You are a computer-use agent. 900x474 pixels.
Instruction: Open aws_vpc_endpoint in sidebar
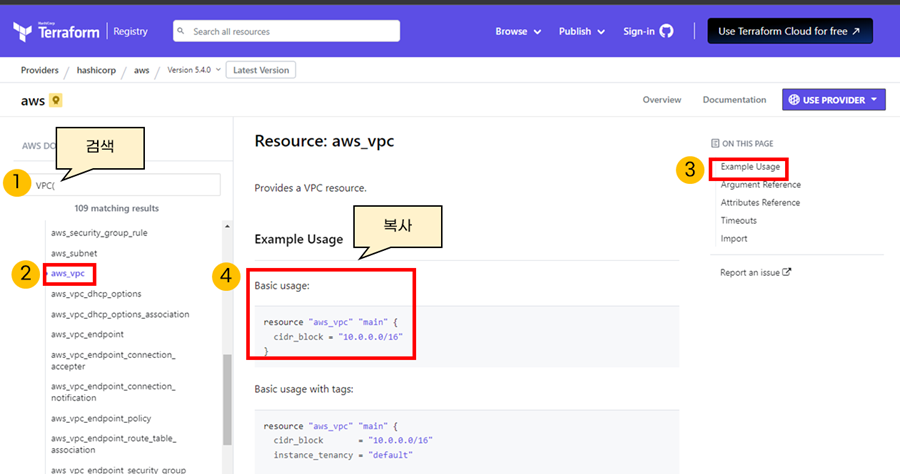[87, 335]
